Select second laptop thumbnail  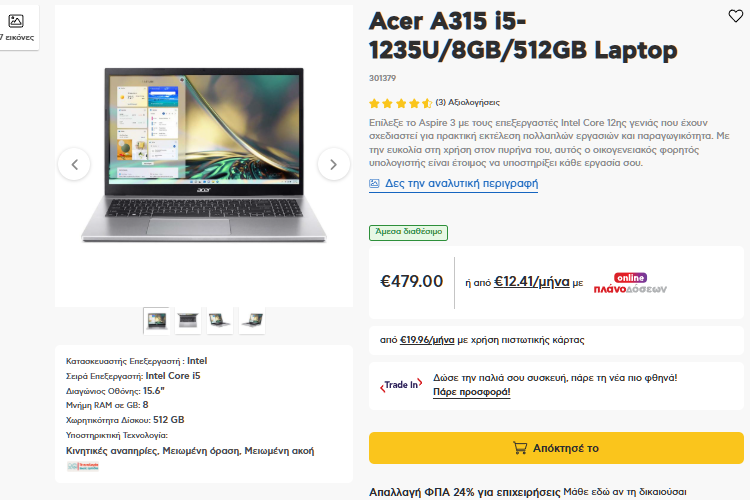[188, 321]
